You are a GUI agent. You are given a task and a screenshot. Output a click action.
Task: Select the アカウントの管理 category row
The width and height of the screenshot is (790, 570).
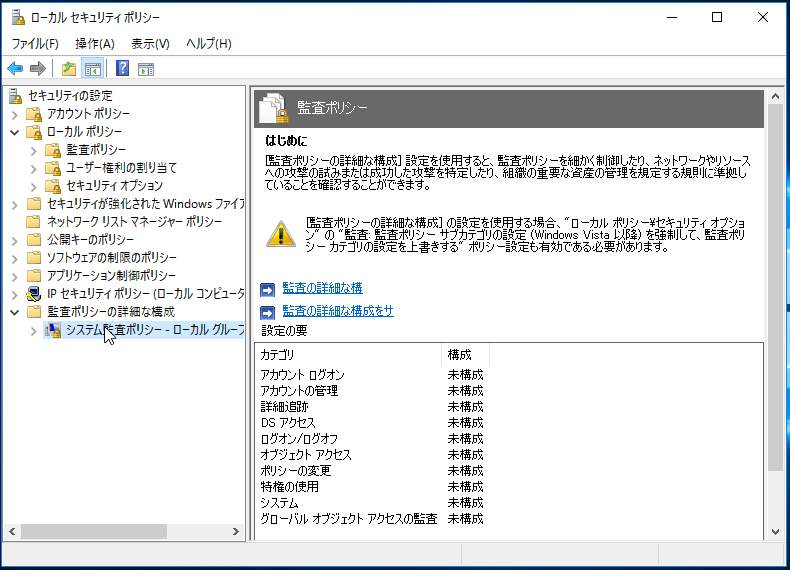[372, 391]
